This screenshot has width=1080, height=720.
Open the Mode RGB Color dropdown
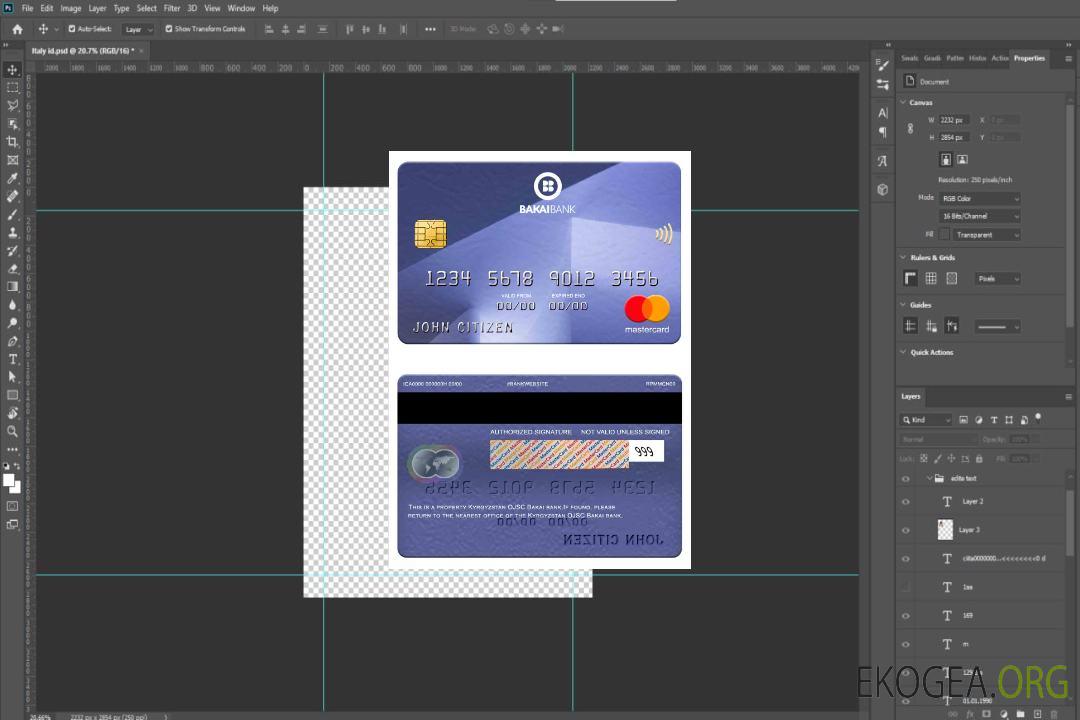tap(979, 198)
